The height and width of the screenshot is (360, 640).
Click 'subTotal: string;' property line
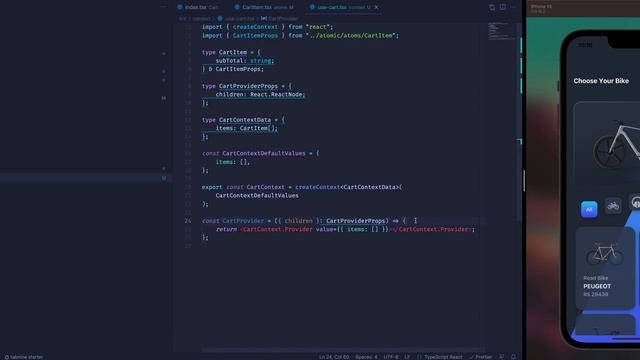(x=245, y=60)
